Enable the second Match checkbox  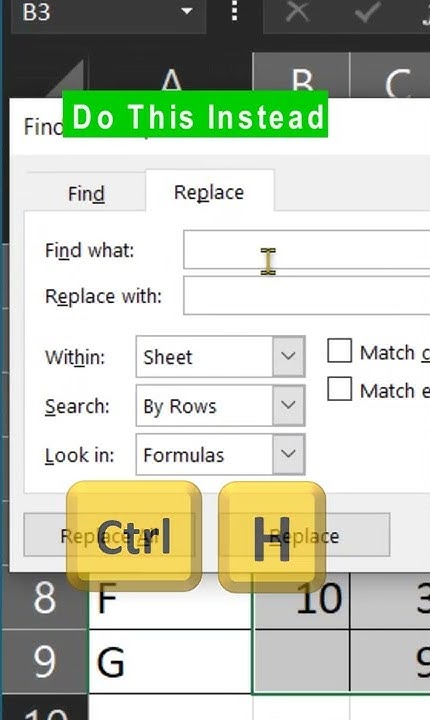tap(339, 389)
